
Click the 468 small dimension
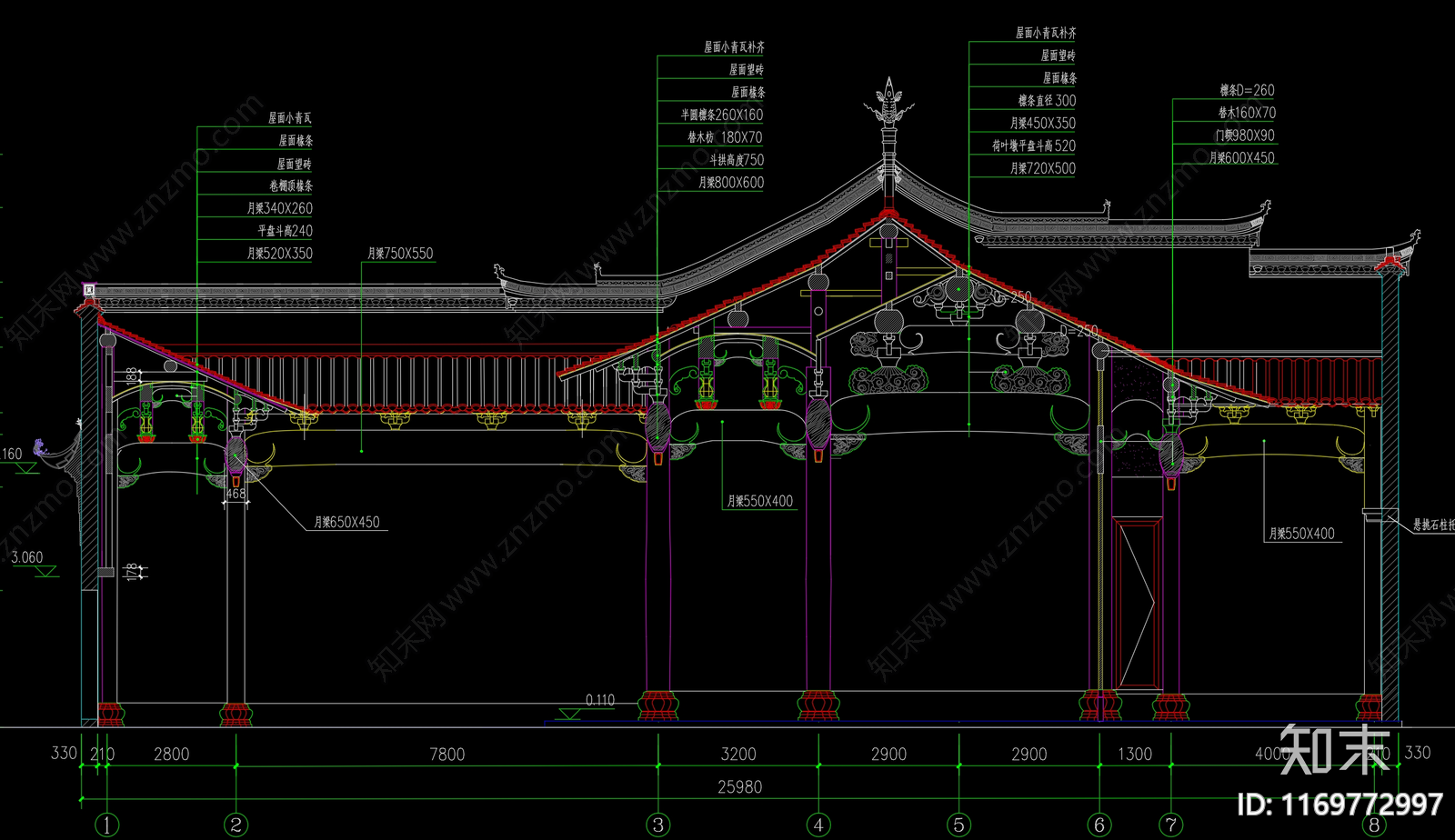pyautogui.click(x=236, y=494)
